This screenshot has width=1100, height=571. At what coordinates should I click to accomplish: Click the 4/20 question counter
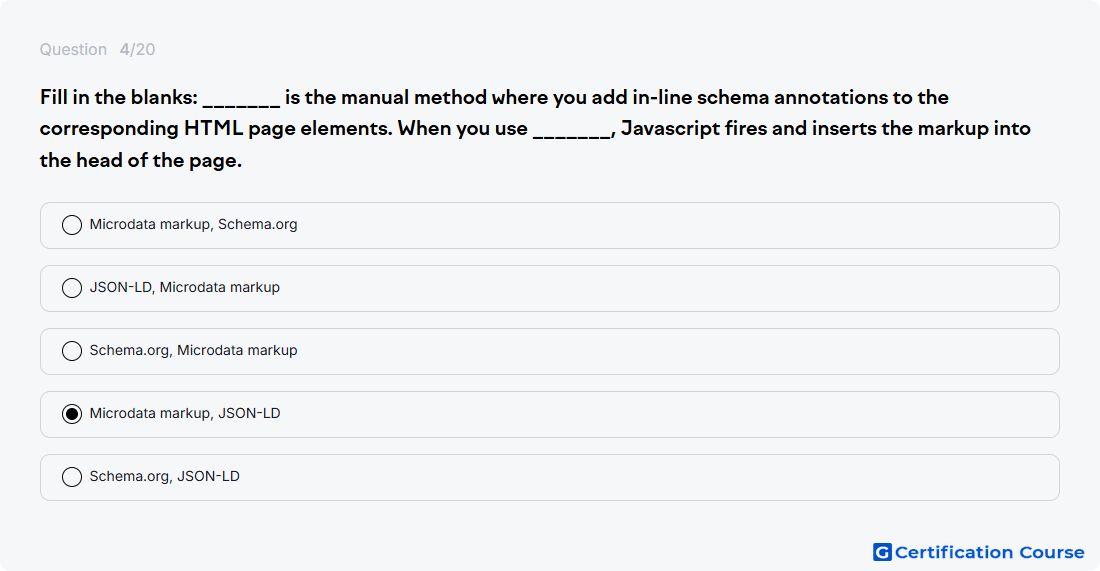[138, 50]
